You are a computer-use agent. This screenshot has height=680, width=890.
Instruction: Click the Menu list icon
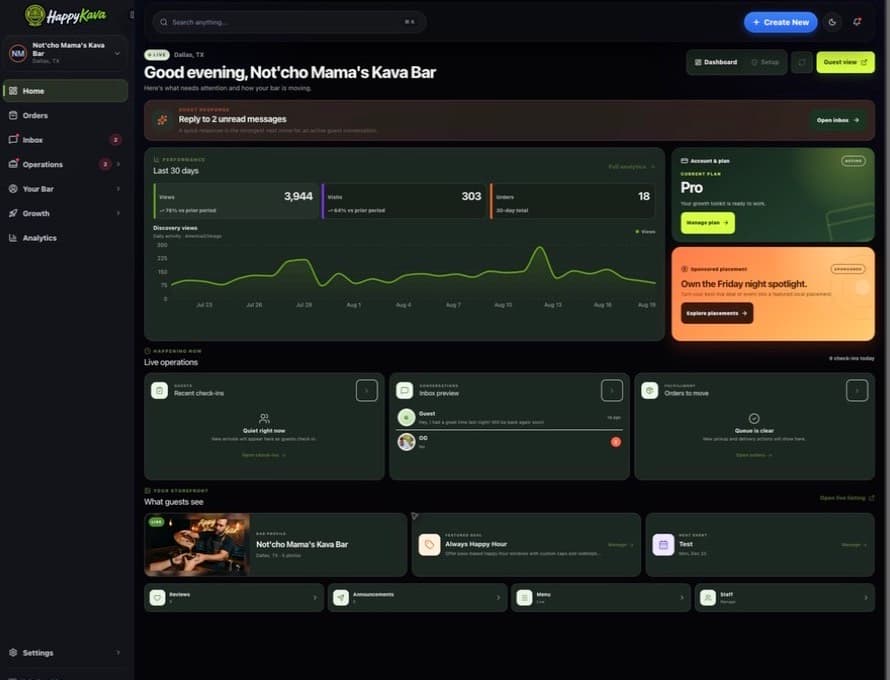pos(524,598)
